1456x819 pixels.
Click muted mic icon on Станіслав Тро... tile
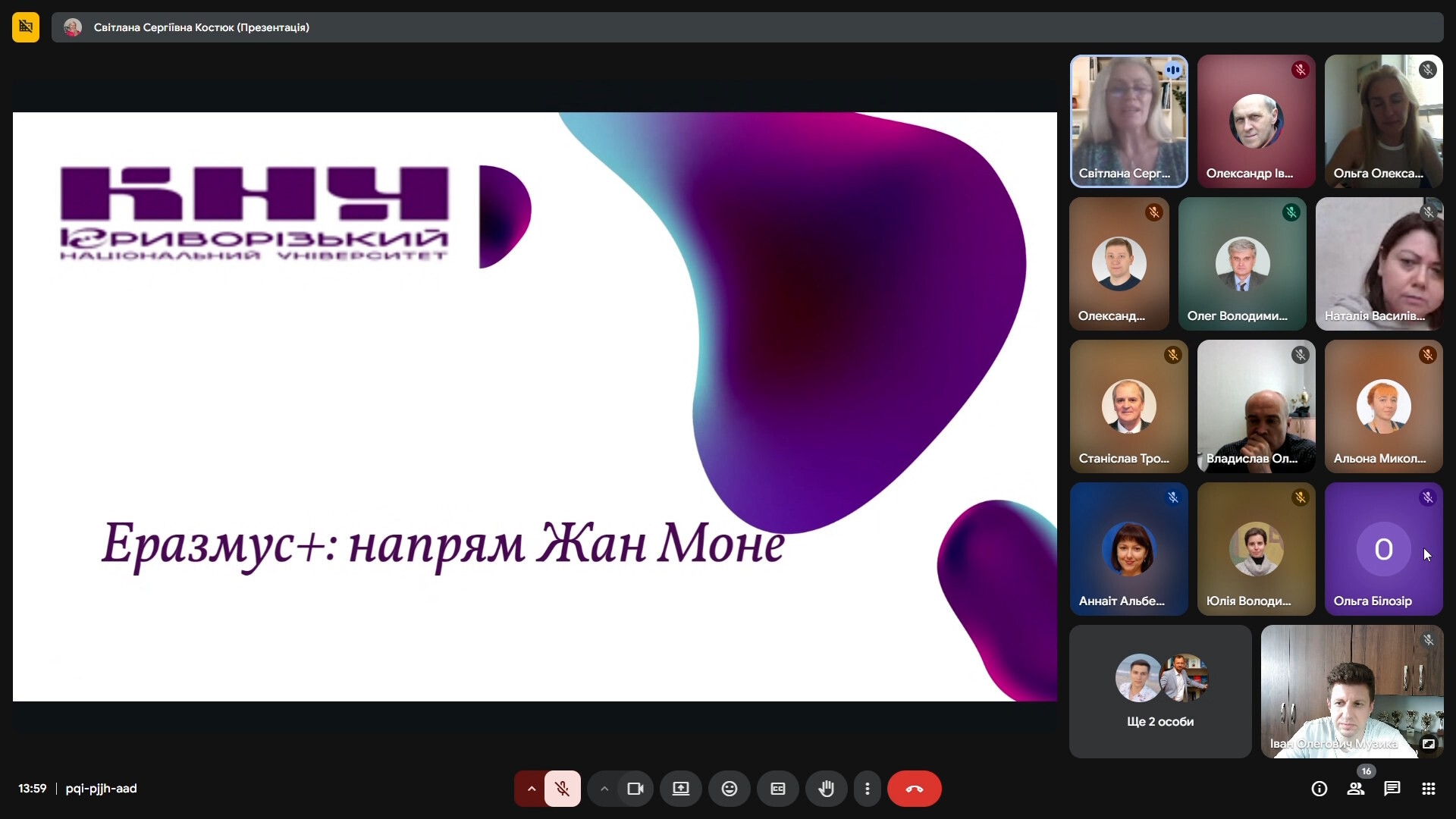(1173, 355)
